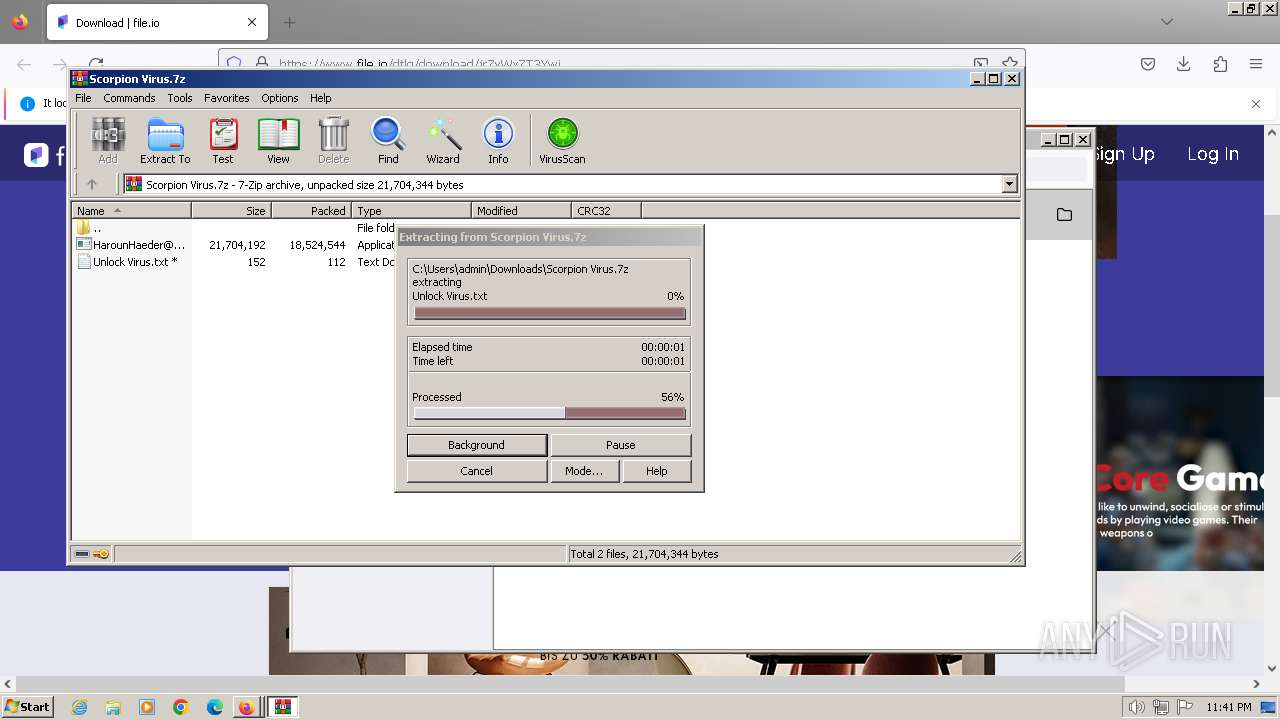The height and width of the screenshot is (720, 1280).
Task: Sort by Name column header
Action: click(x=131, y=210)
